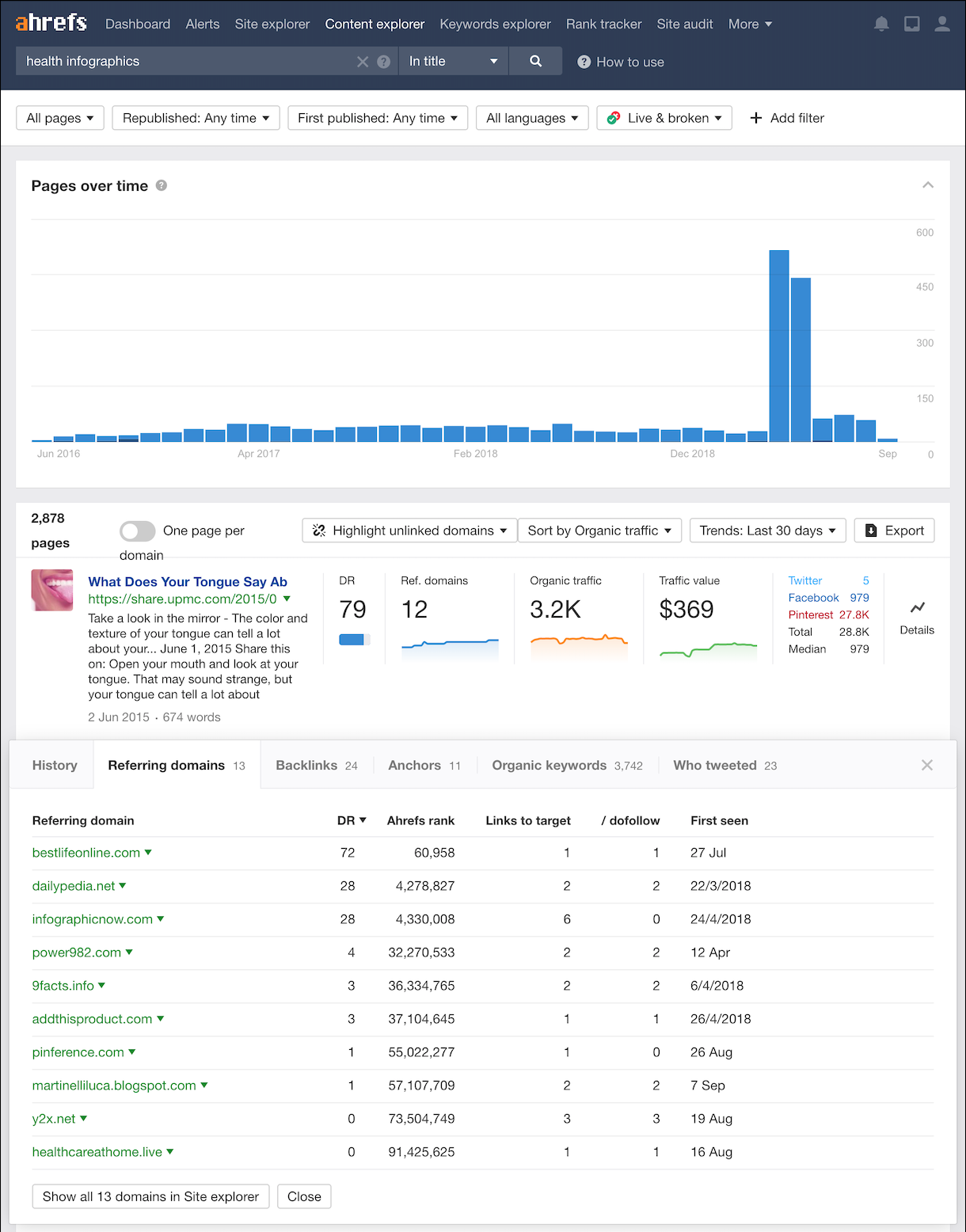Viewport: 966px width, 1232px height.
Task: Open the notifications bell
Action: 881,24
